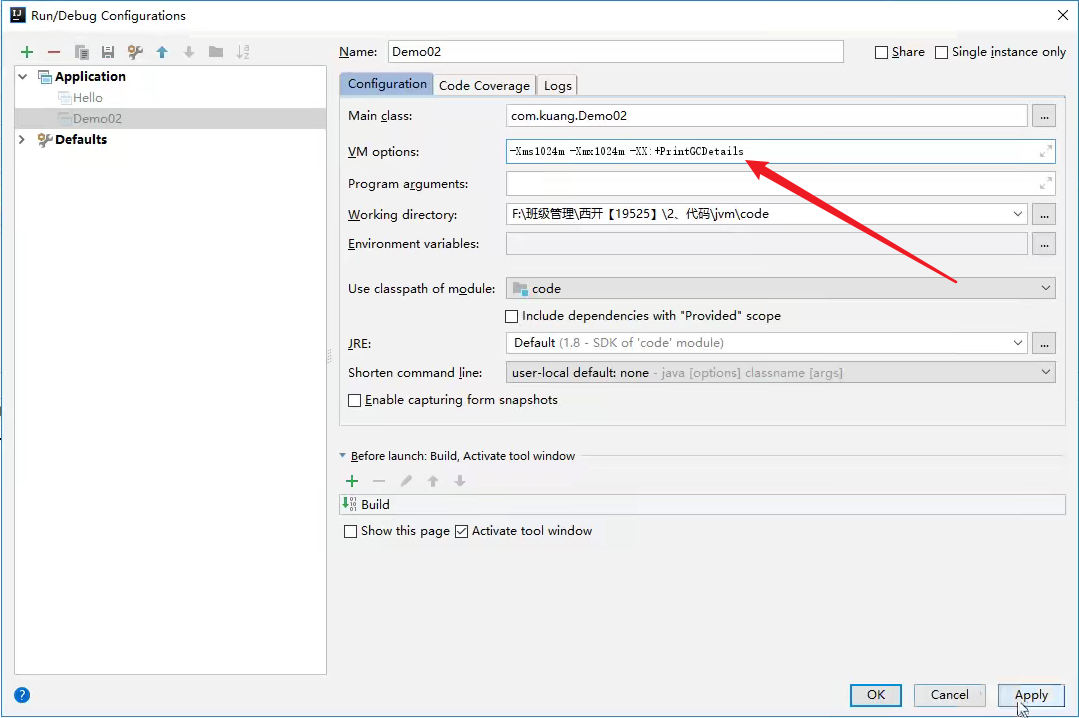1079x718 pixels.
Task: Enable capturing form snapshots
Action: pyautogui.click(x=354, y=401)
